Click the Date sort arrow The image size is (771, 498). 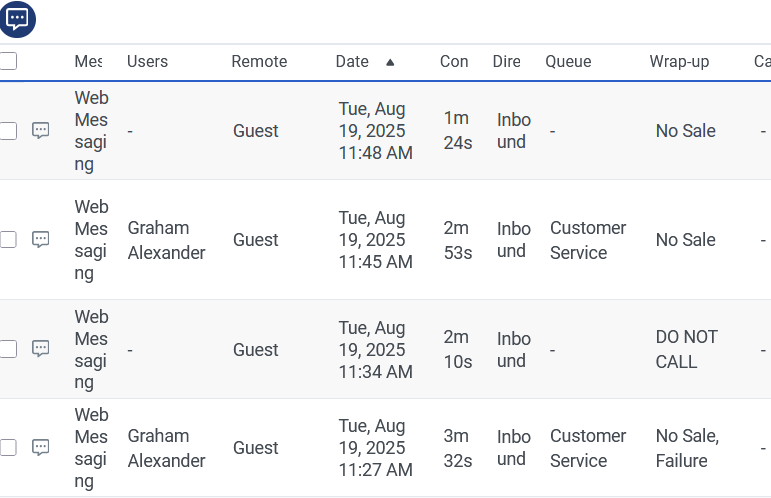(390, 62)
